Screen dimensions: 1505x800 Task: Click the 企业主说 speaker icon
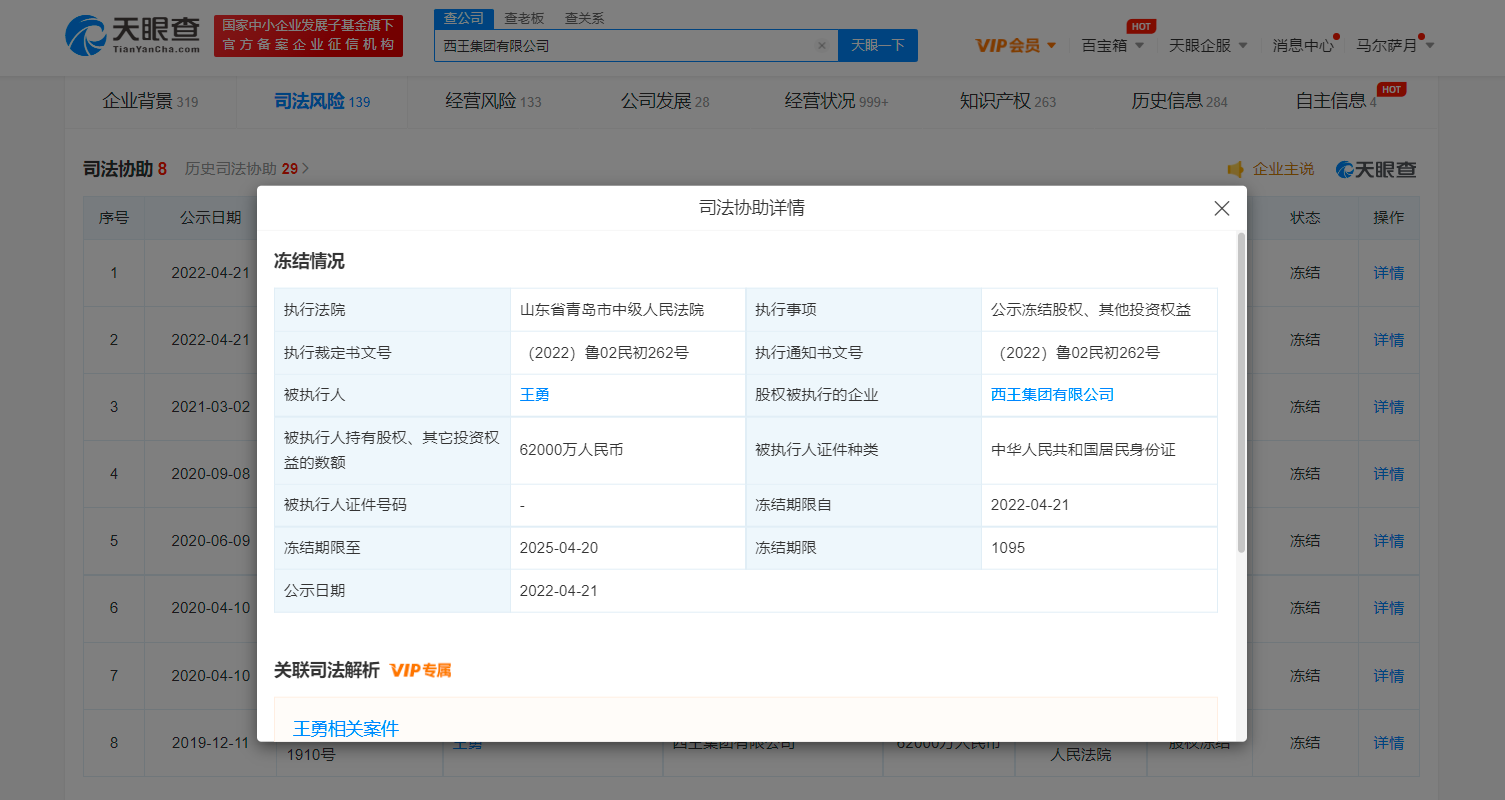click(x=1236, y=169)
